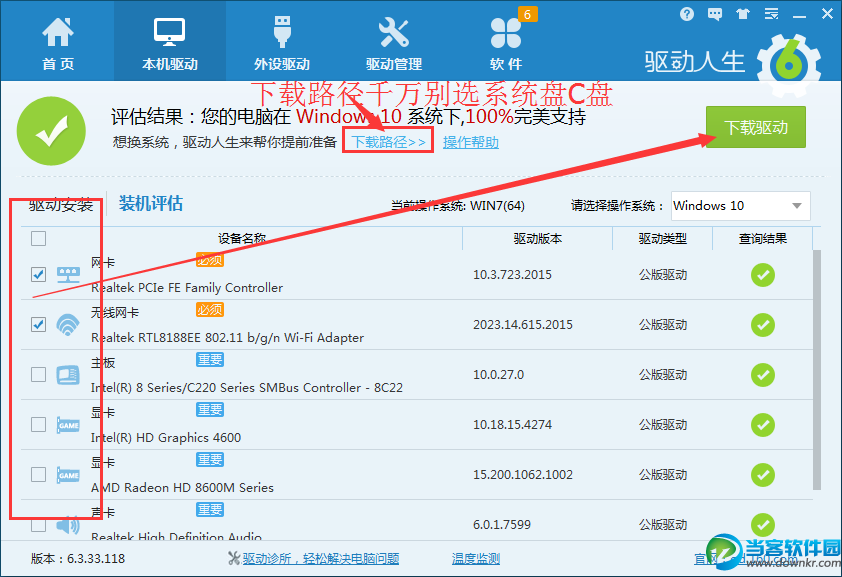Click the 驱动版本 column header
Screen dimensions: 842x577
538,238
